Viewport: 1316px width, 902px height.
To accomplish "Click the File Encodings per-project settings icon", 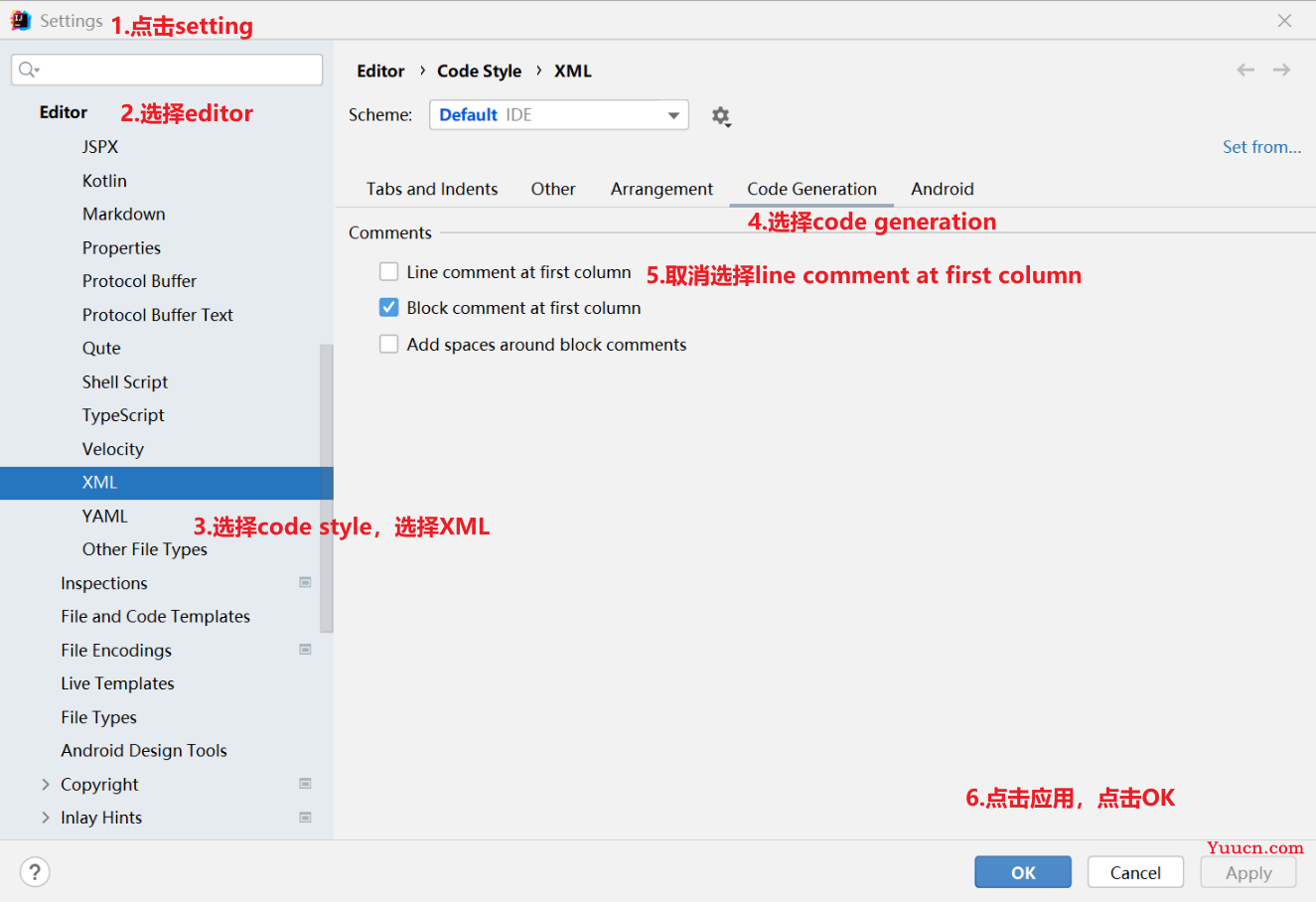I will coord(305,650).
